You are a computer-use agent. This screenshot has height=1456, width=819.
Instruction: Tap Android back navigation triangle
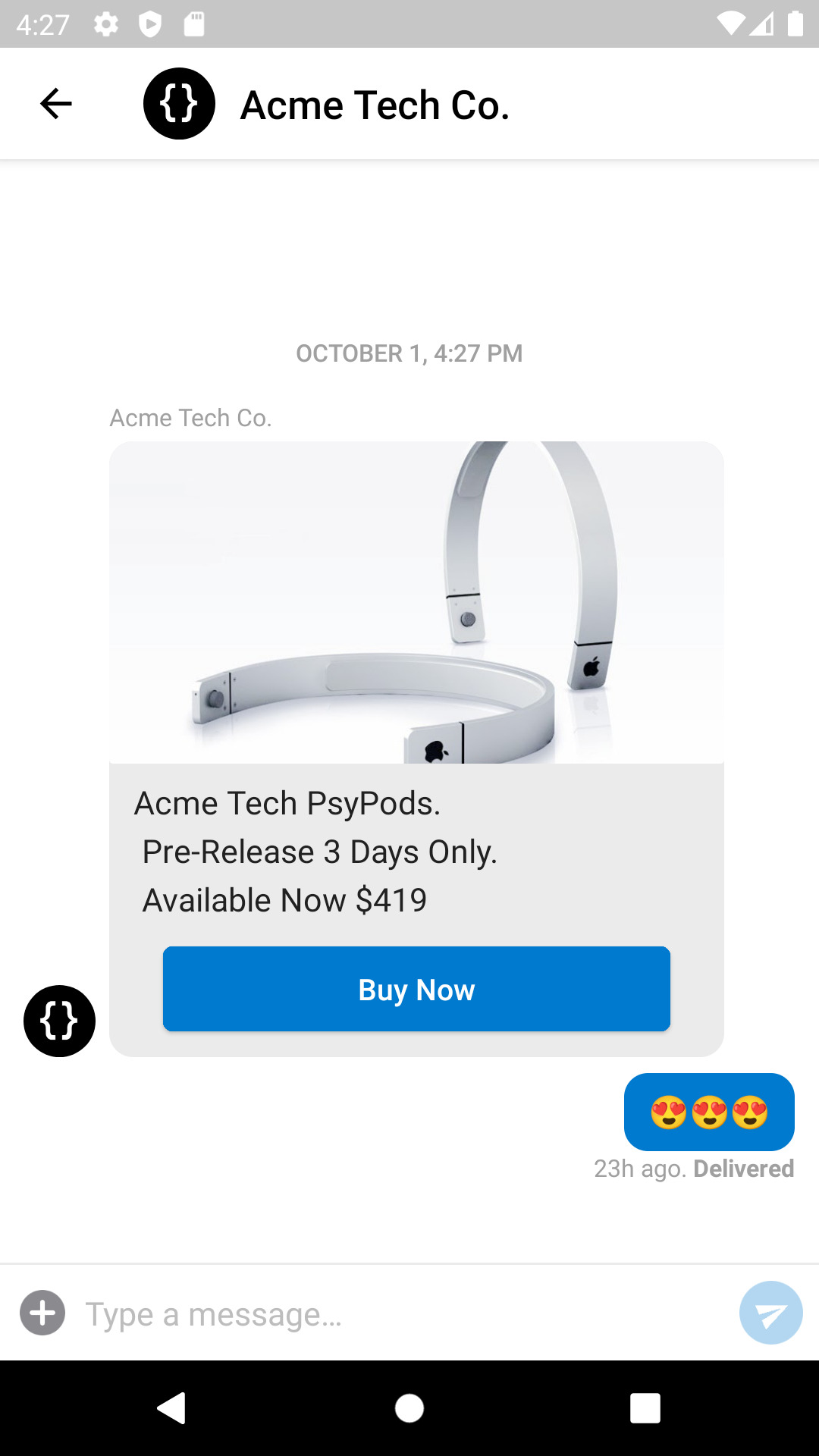point(172,1408)
